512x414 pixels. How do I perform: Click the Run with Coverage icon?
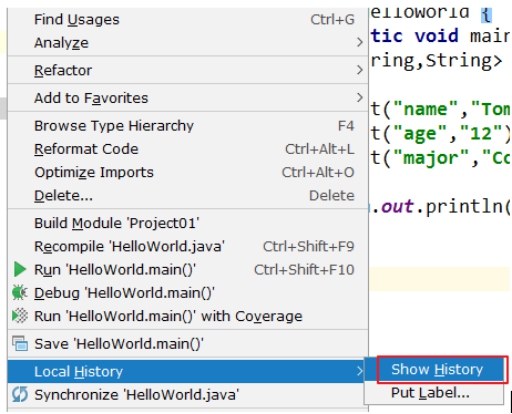click(x=20, y=316)
